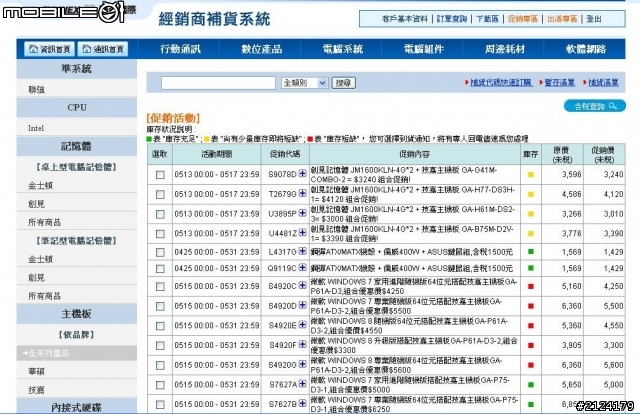Expand the plus icon beside S4920C

tap(302, 286)
